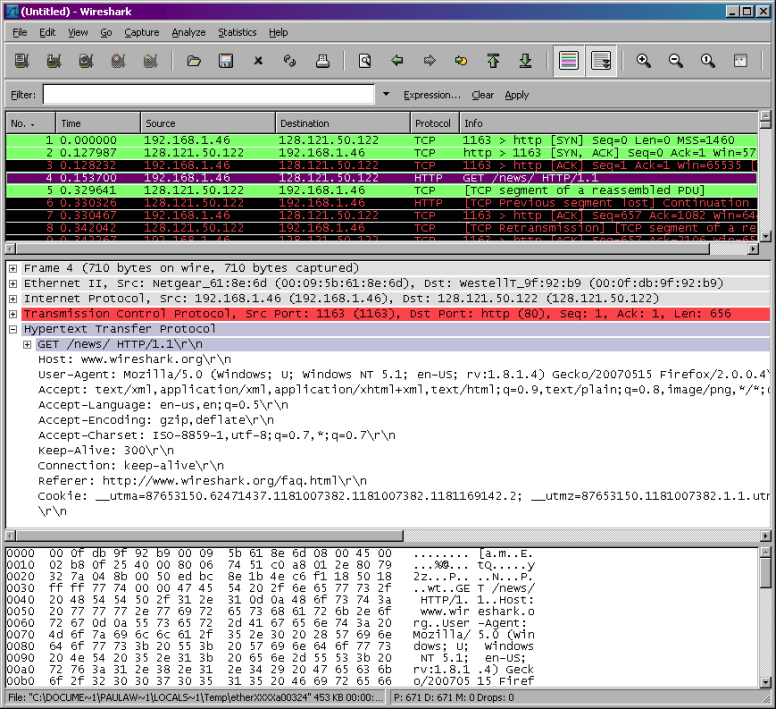Stop the running capture icon
776x709 pixels.
coord(118,61)
